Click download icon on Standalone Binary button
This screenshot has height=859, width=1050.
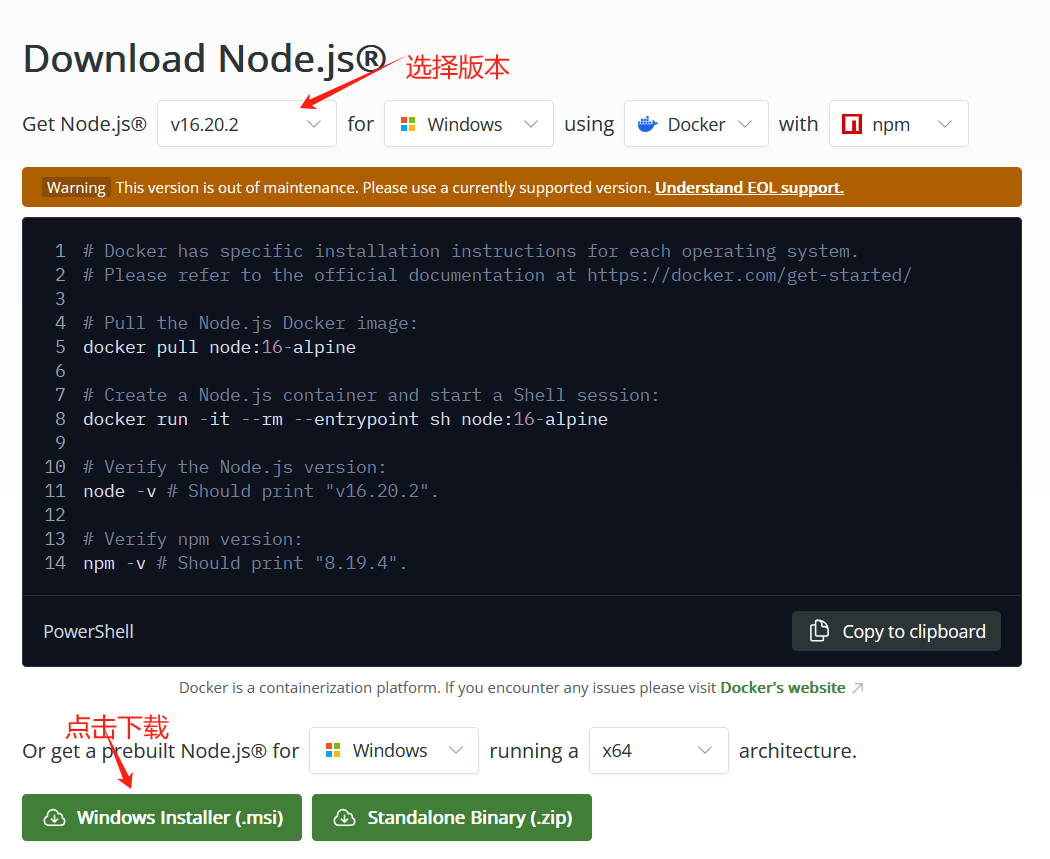click(x=344, y=817)
